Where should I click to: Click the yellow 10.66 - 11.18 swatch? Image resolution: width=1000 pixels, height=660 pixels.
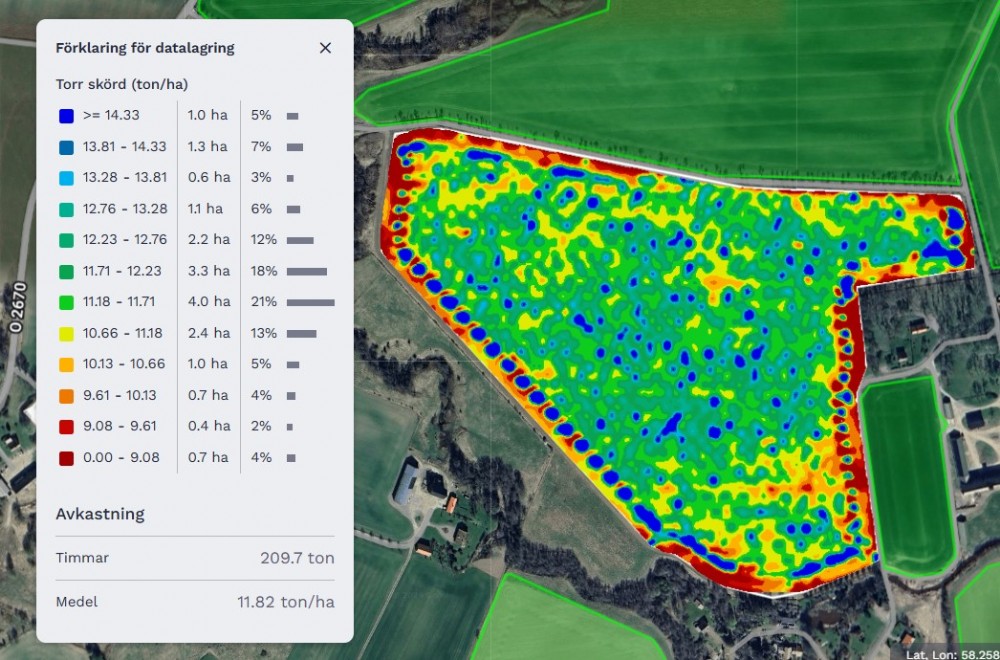pos(66,333)
